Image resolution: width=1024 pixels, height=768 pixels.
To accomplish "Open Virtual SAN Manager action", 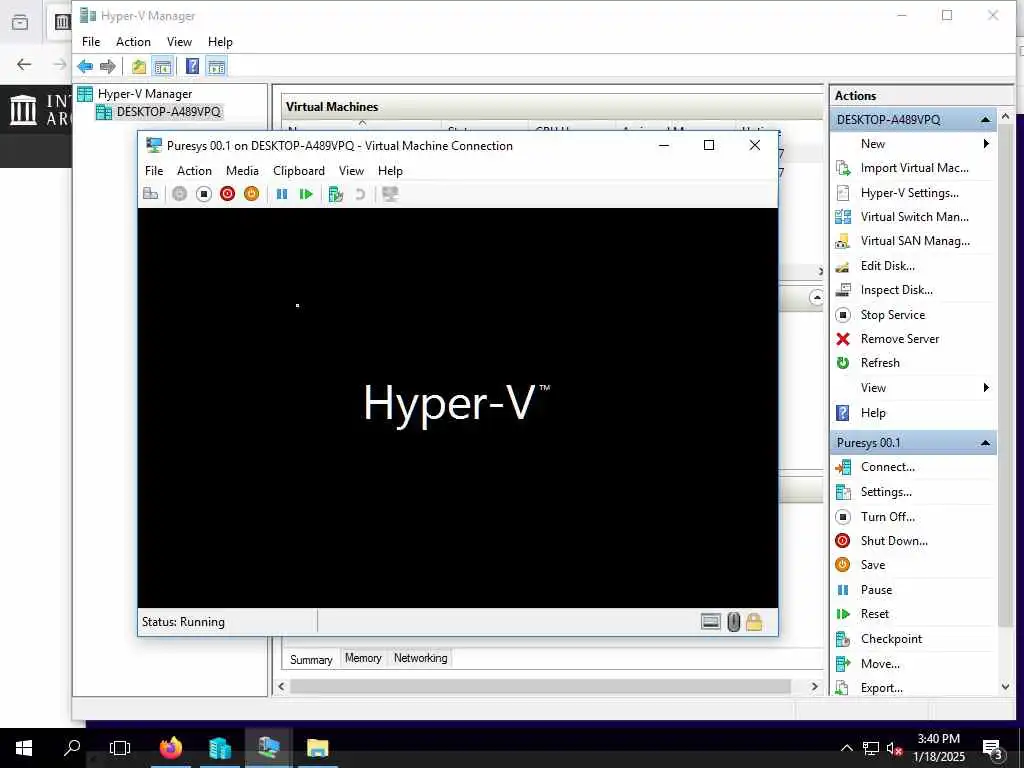I will pos(913,241).
